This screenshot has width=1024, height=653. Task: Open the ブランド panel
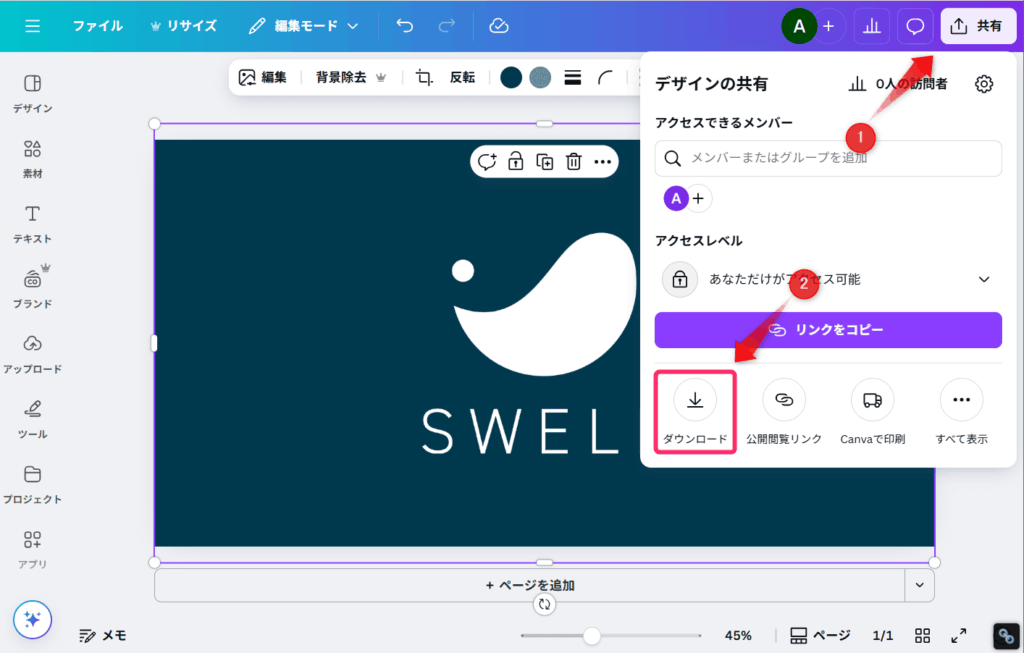point(33,288)
